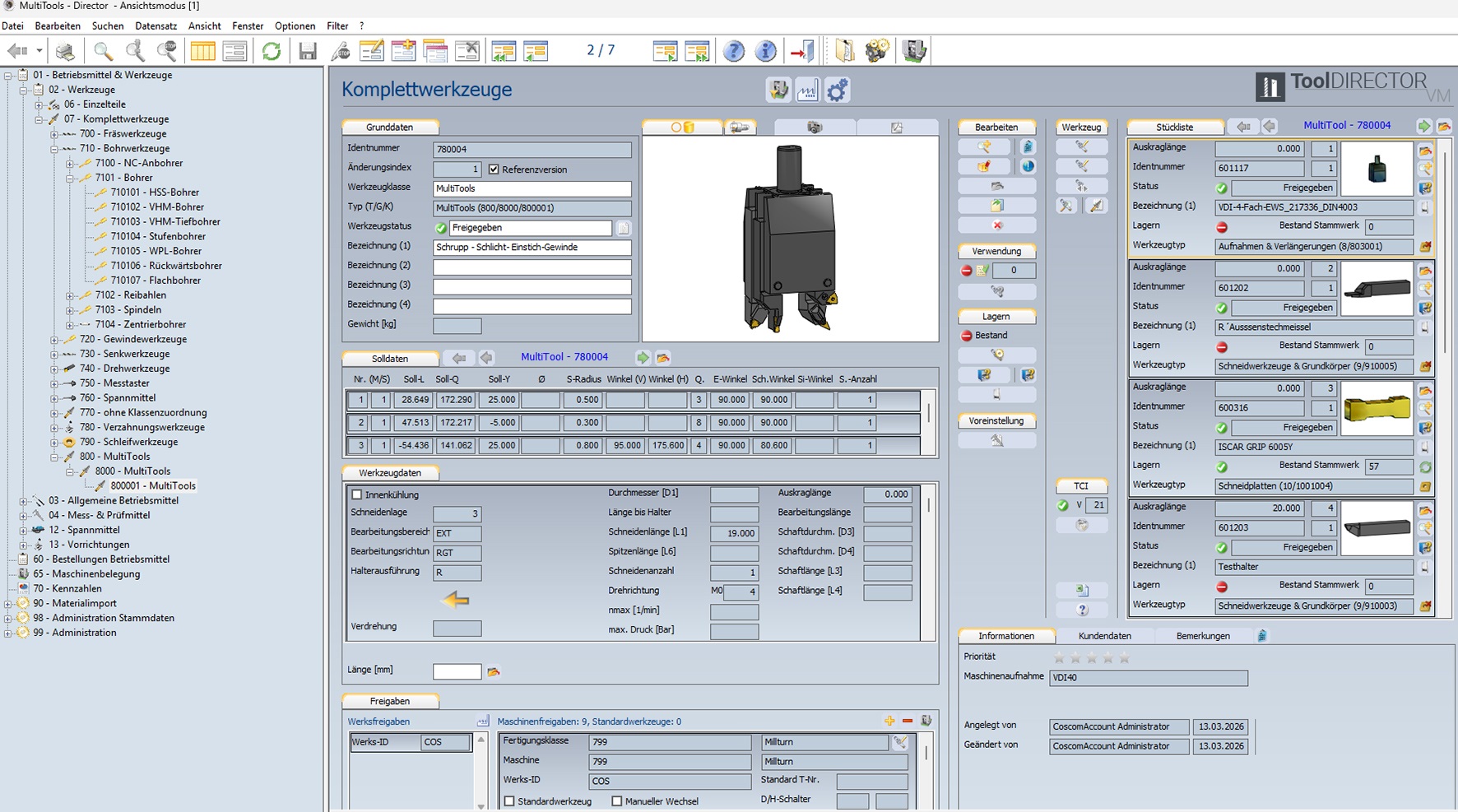Click the yellow left arrow in Werkzeugdaten

coord(455,601)
